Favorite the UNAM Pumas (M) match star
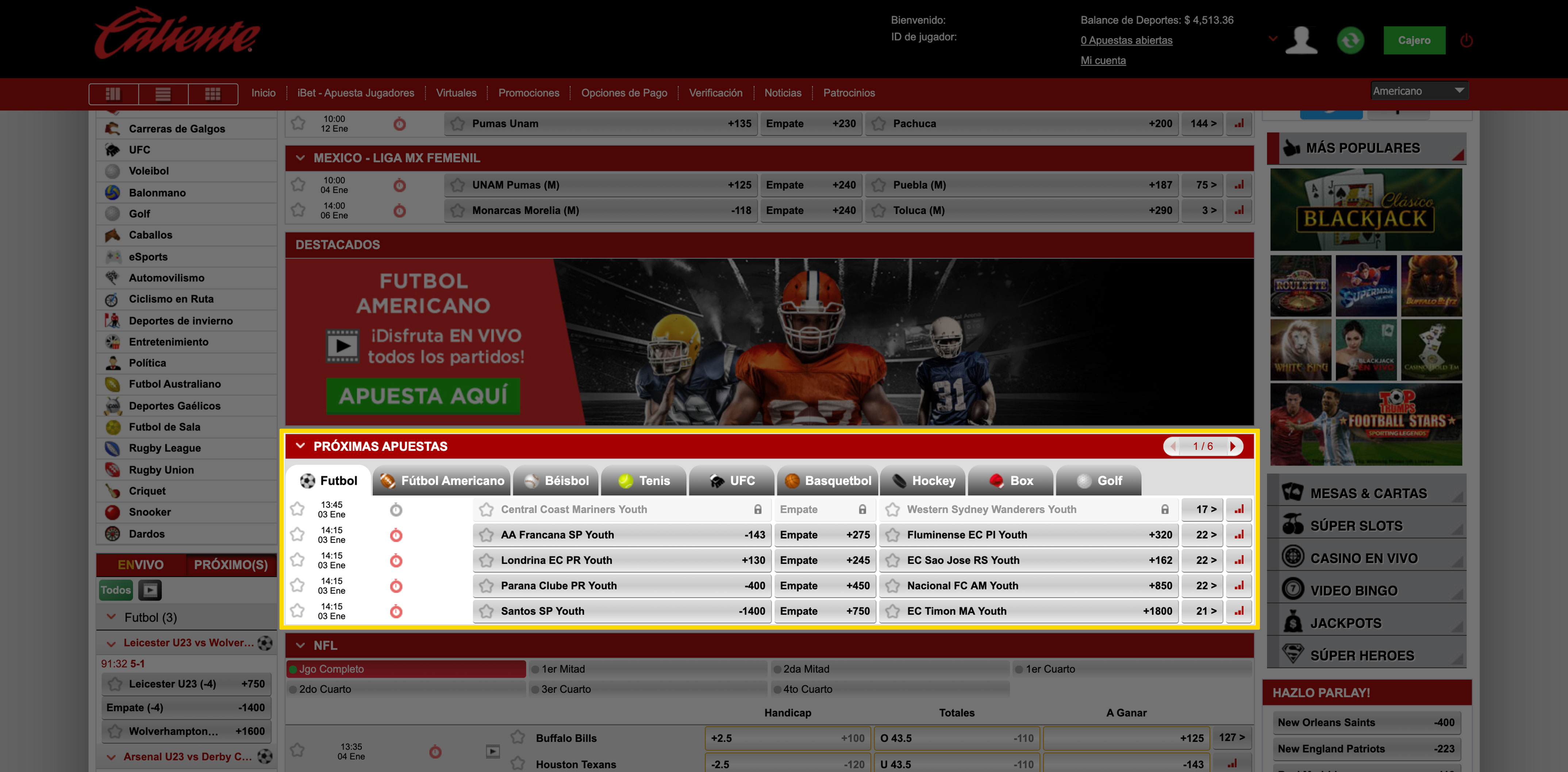1568x772 pixels. pos(298,184)
